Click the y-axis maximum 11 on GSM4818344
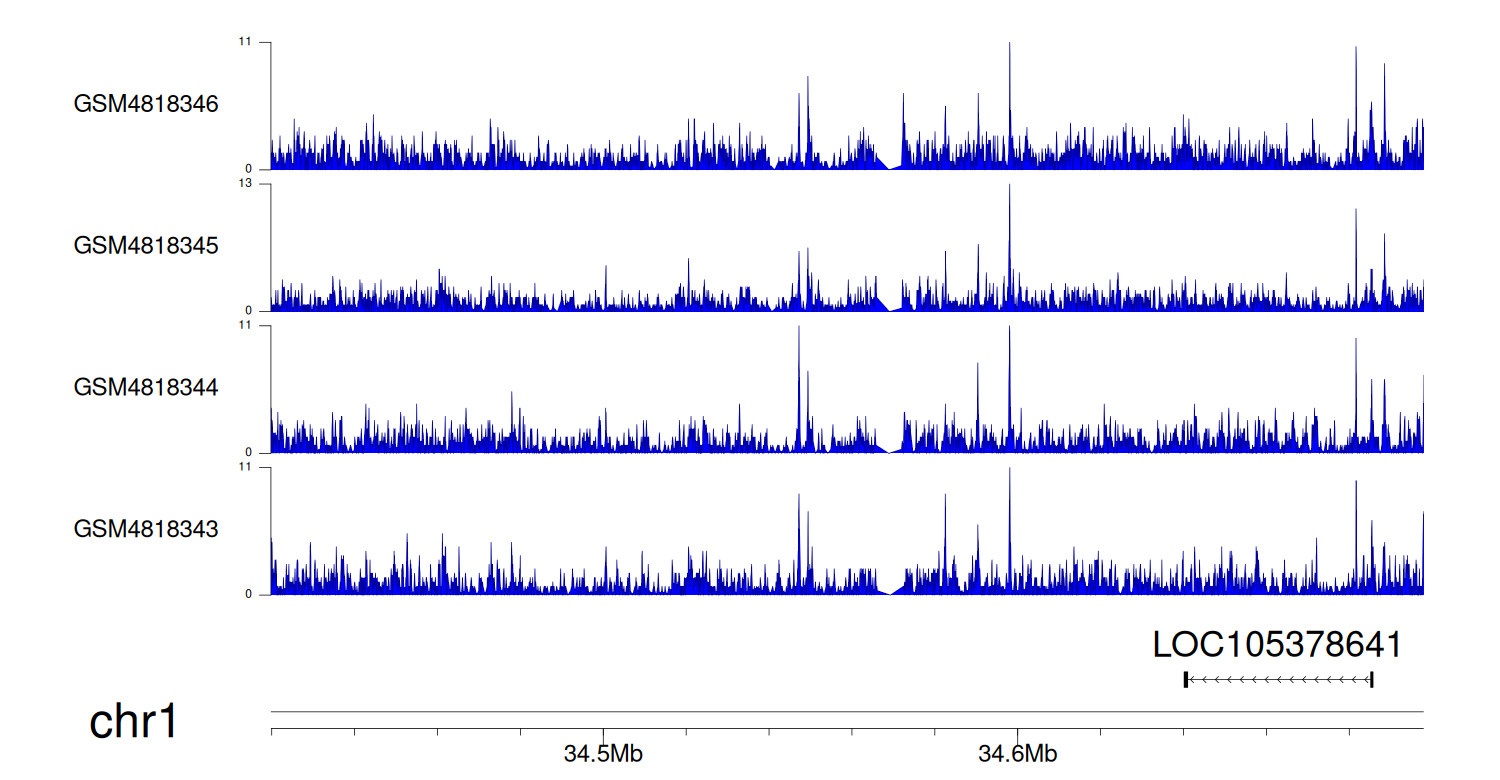This screenshot has width=1500, height=780. coord(245,326)
